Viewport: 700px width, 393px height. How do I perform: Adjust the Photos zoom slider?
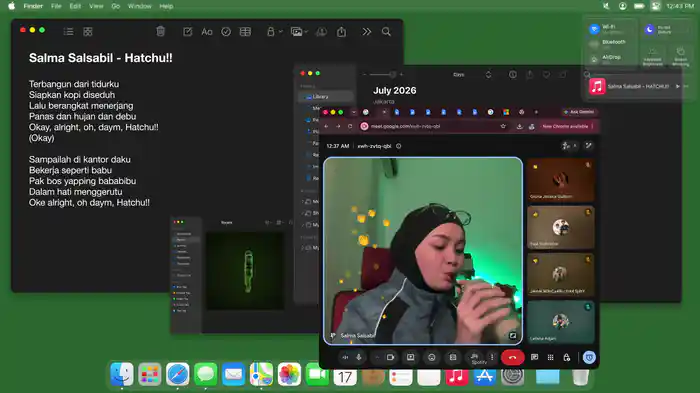click(x=383, y=75)
